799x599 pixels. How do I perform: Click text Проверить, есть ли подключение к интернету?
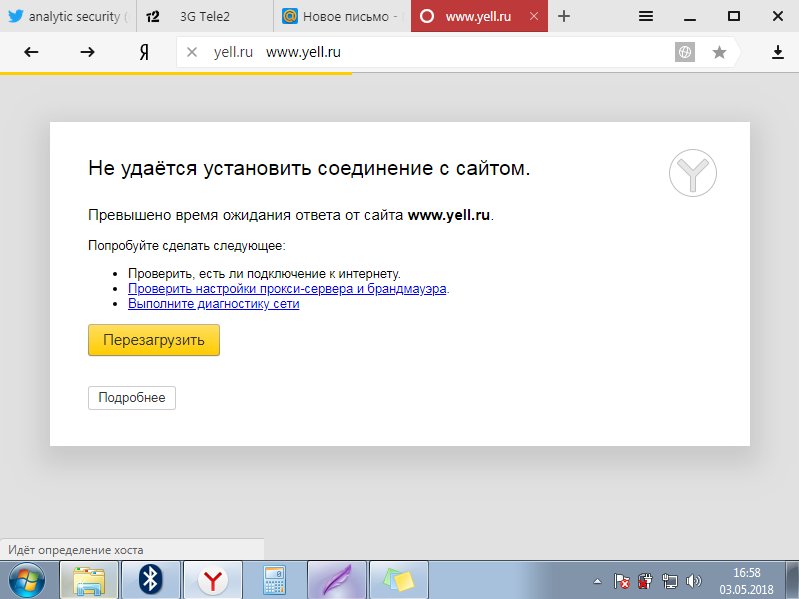(264, 274)
